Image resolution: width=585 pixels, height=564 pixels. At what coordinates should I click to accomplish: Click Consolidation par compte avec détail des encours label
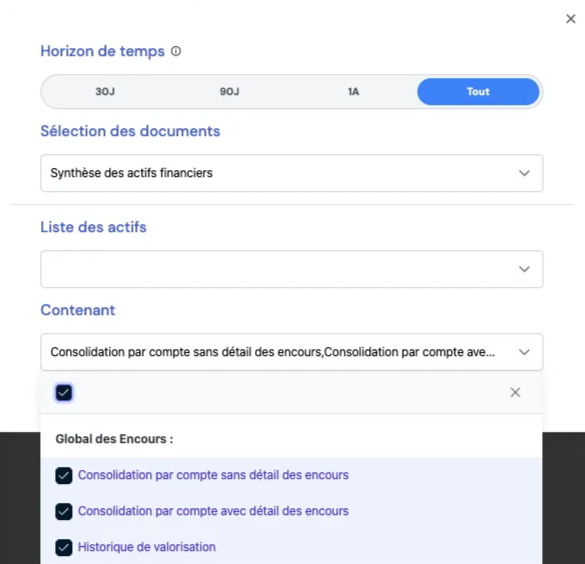pos(213,511)
